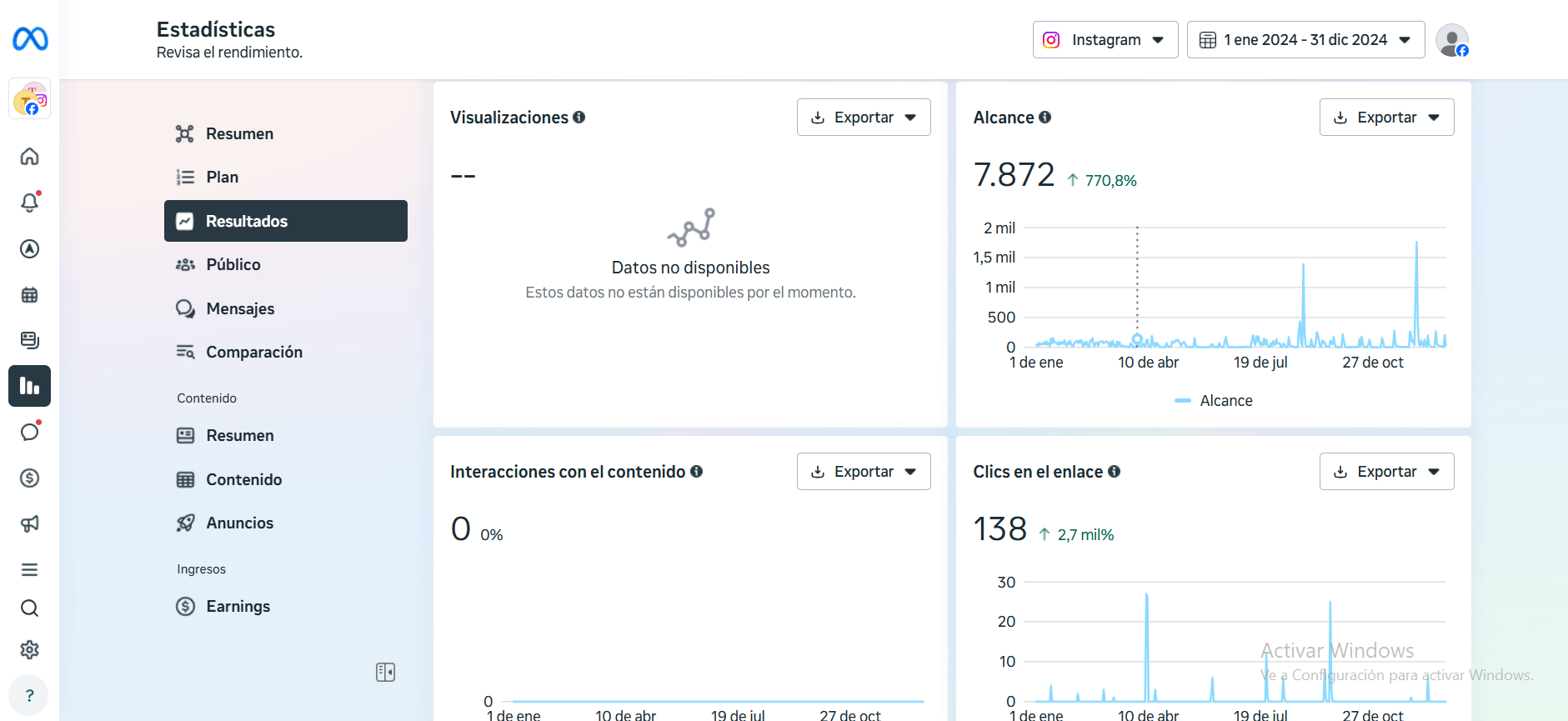Image resolution: width=1568 pixels, height=721 pixels.
Task: Click Exportar in Visualizaciones card
Action: point(863,118)
